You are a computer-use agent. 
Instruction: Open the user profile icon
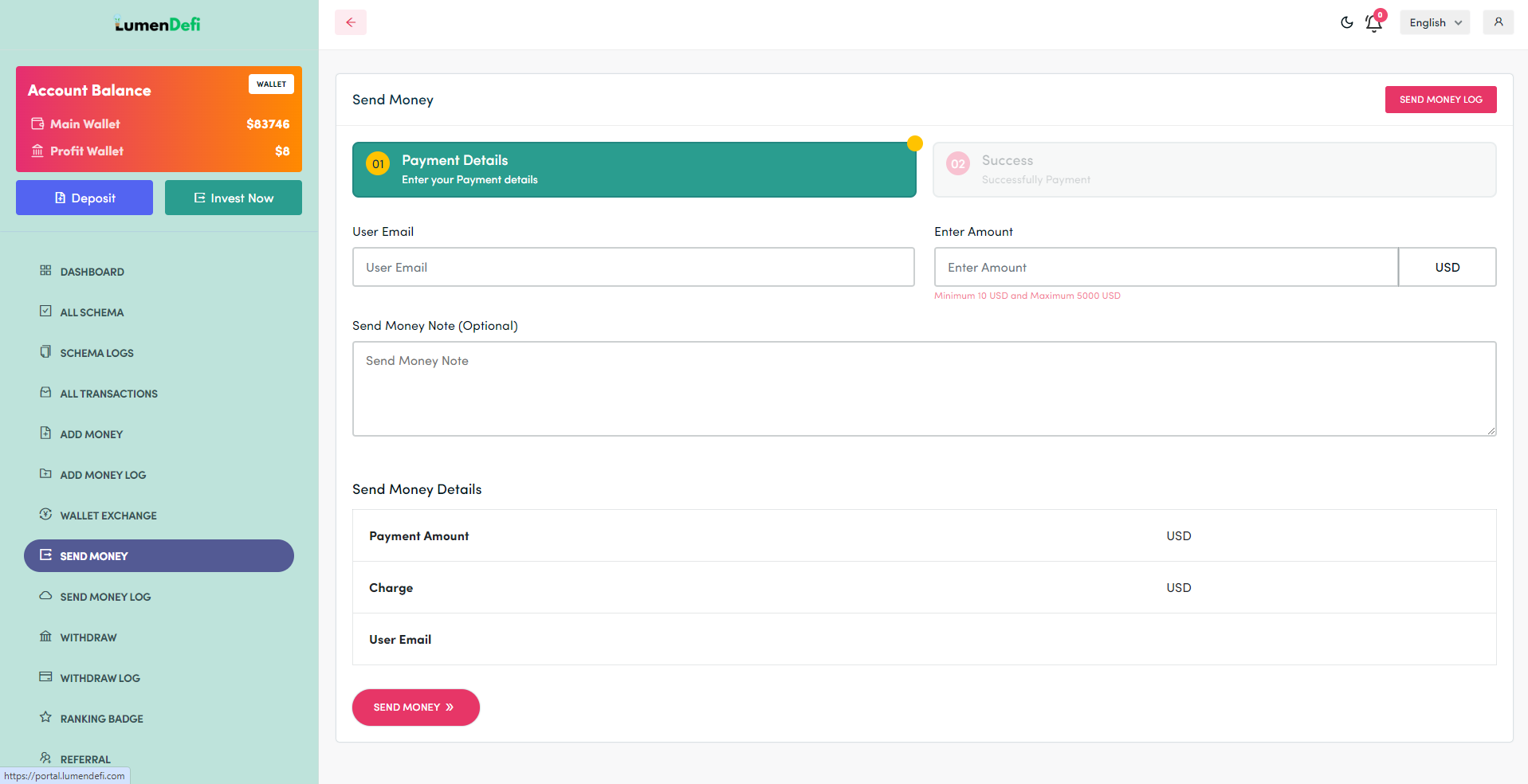(x=1498, y=22)
